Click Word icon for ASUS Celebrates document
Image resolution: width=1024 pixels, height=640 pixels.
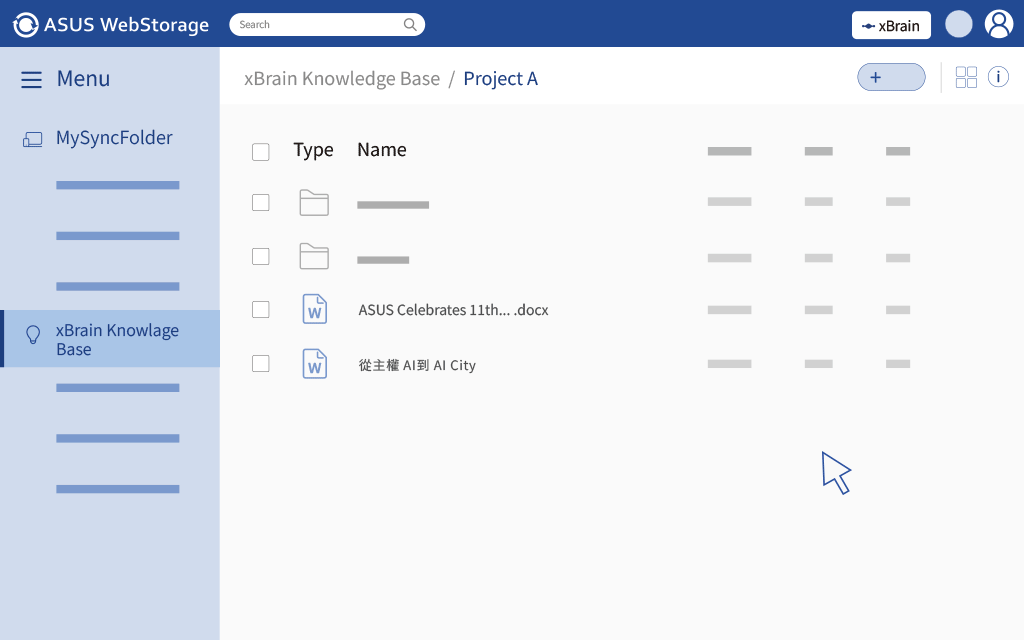pos(314,309)
